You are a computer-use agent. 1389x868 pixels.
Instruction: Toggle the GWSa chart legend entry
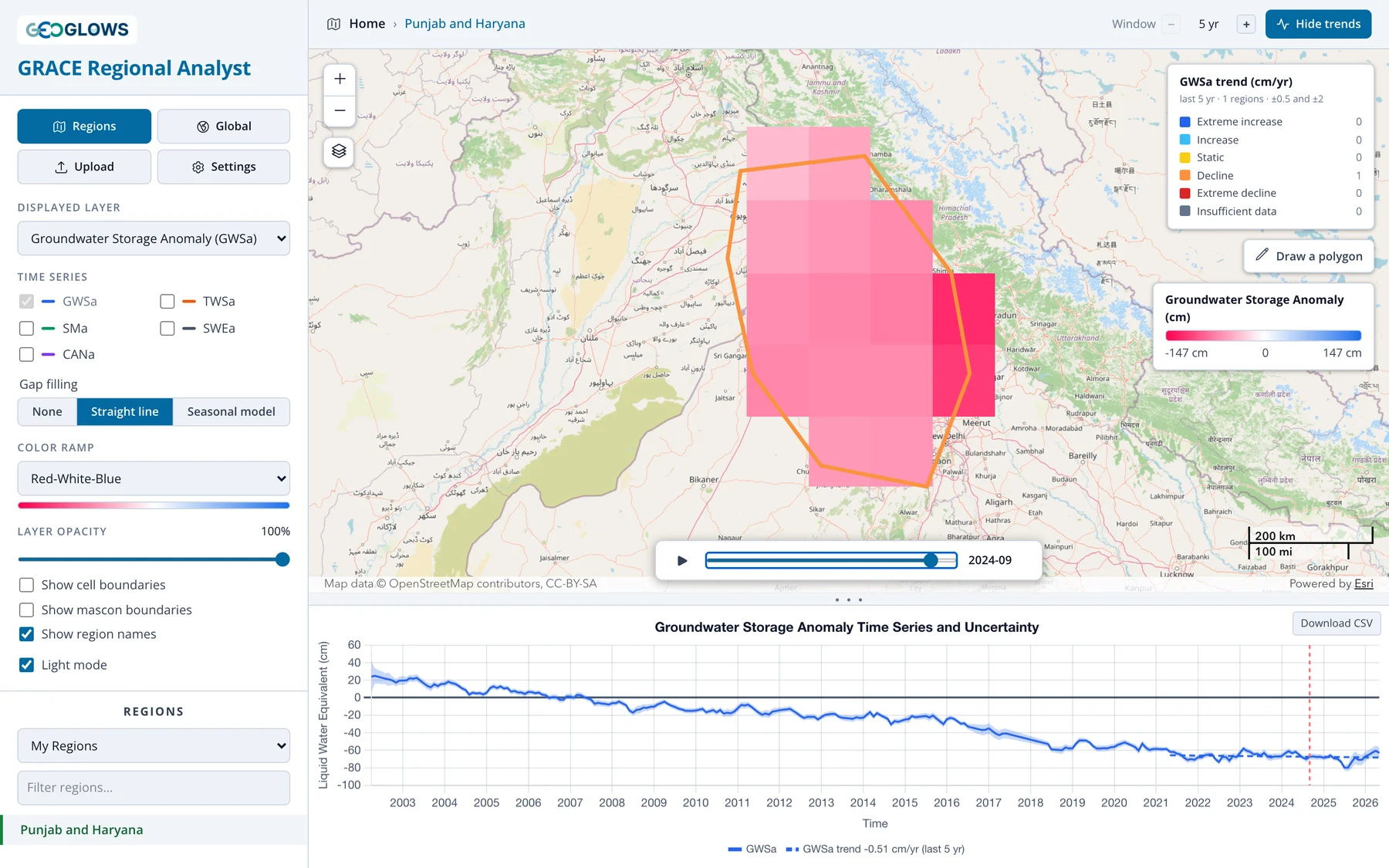(752, 849)
